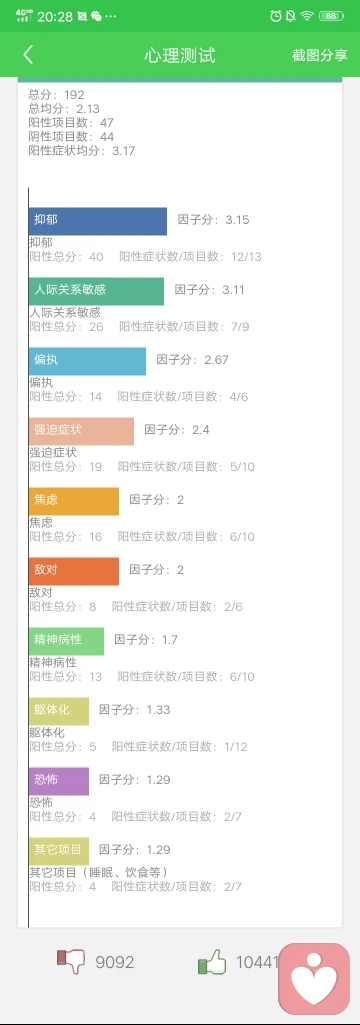Tap the 截图分享 share button
Viewport: 360px width, 1025px height.
[319, 55]
